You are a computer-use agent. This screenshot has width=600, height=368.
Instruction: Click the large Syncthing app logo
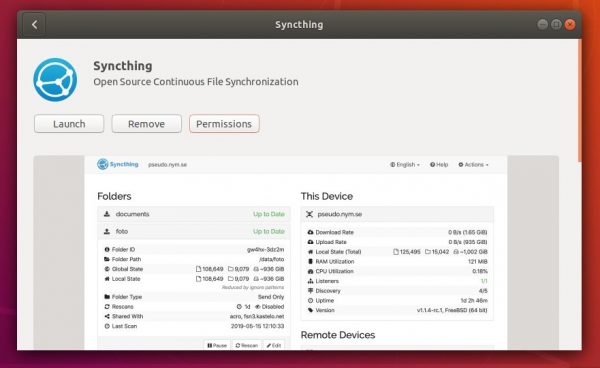55,80
